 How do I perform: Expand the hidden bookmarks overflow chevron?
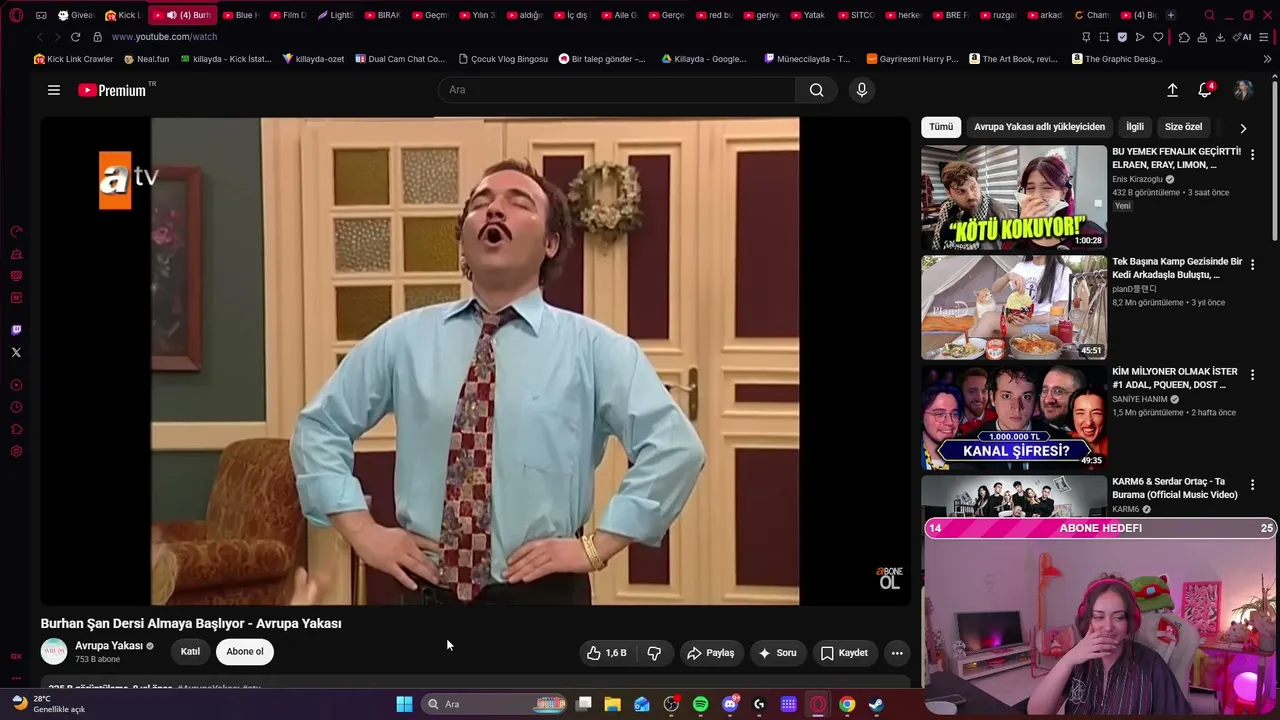(x=1267, y=59)
